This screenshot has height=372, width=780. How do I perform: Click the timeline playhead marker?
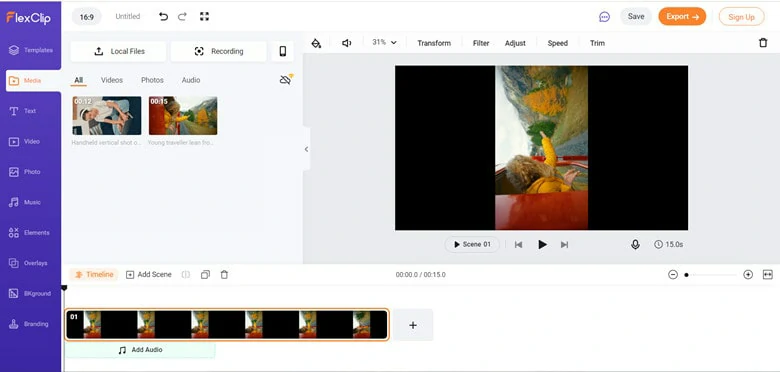[64, 288]
